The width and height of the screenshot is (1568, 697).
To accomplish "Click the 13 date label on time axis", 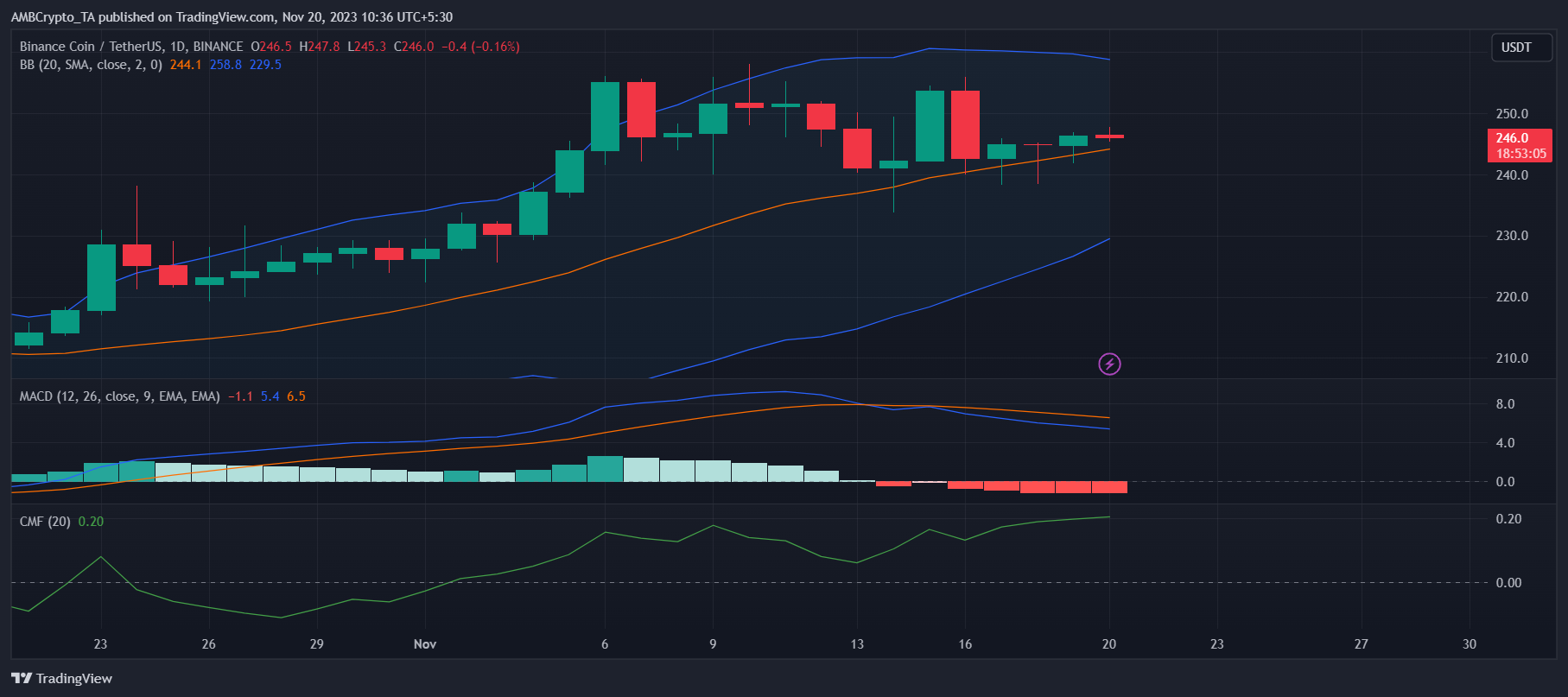I will coord(857,644).
